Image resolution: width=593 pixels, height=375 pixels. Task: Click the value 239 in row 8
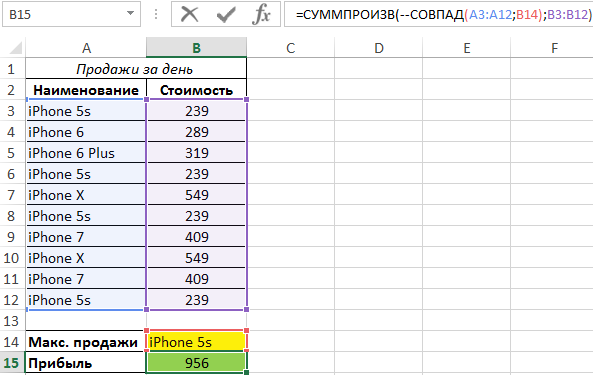click(197, 216)
